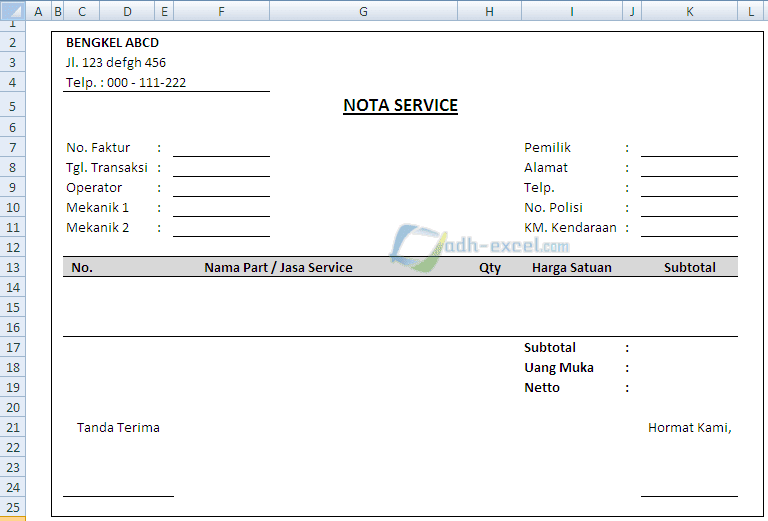Viewport: 768px width, 521px height.
Task: Click the 'NOTA SERVICE' title
Action: pyautogui.click(x=401, y=105)
